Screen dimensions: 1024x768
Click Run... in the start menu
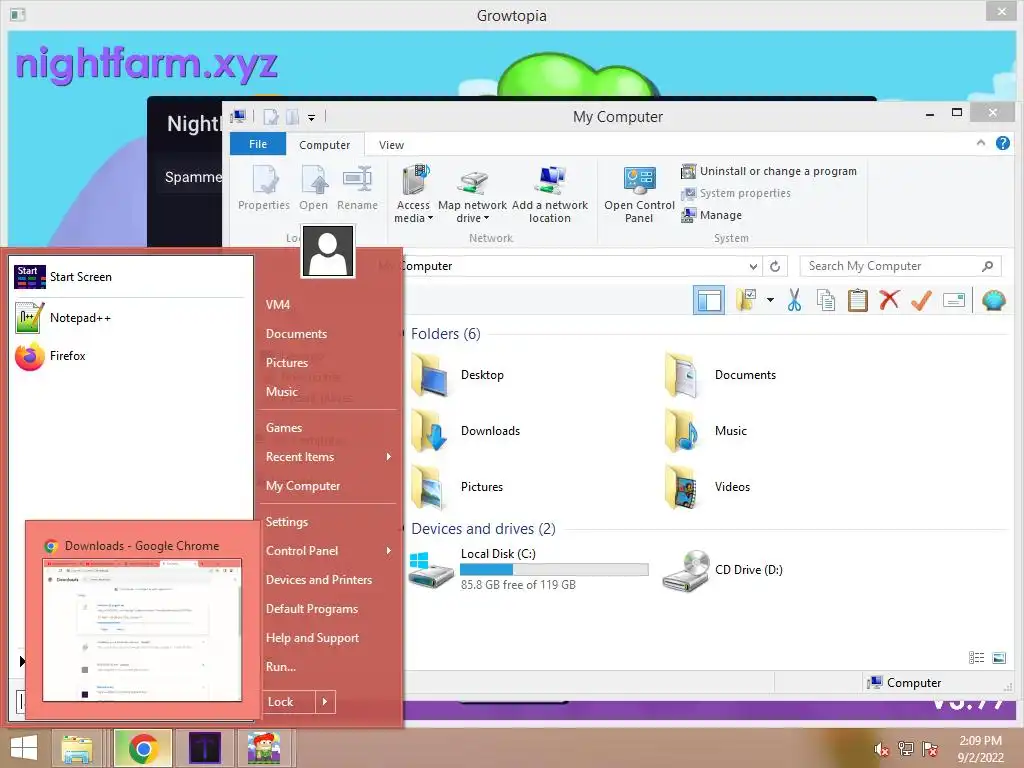(281, 667)
